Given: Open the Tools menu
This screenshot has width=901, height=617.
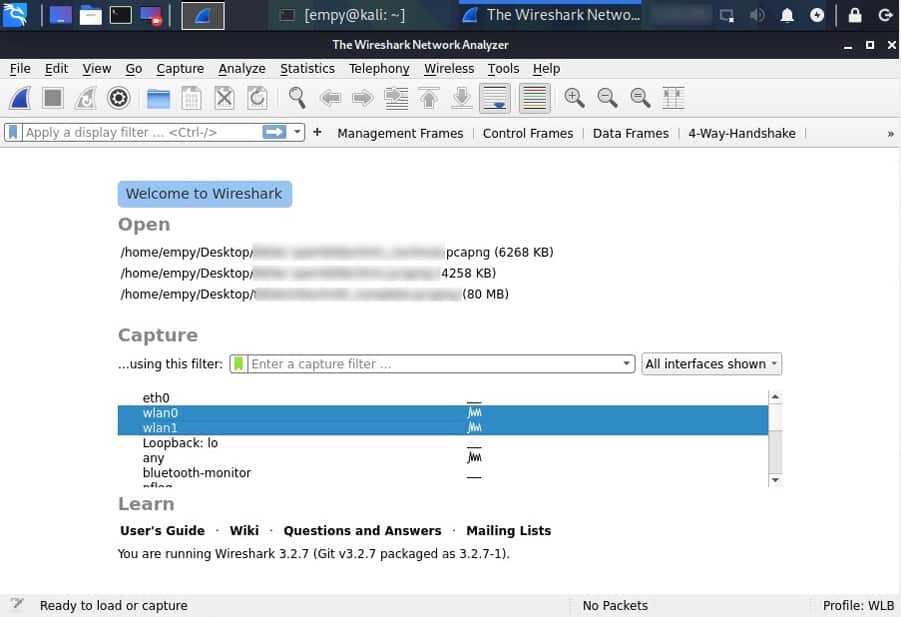Looking at the screenshot, I should [503, 68].
